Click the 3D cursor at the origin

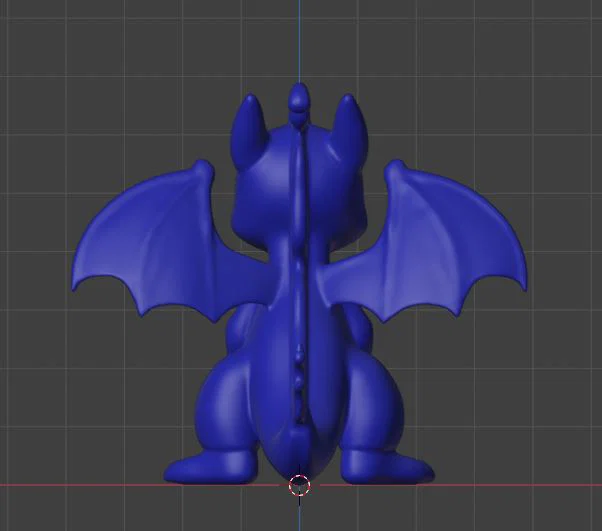[x=299, y=485]
